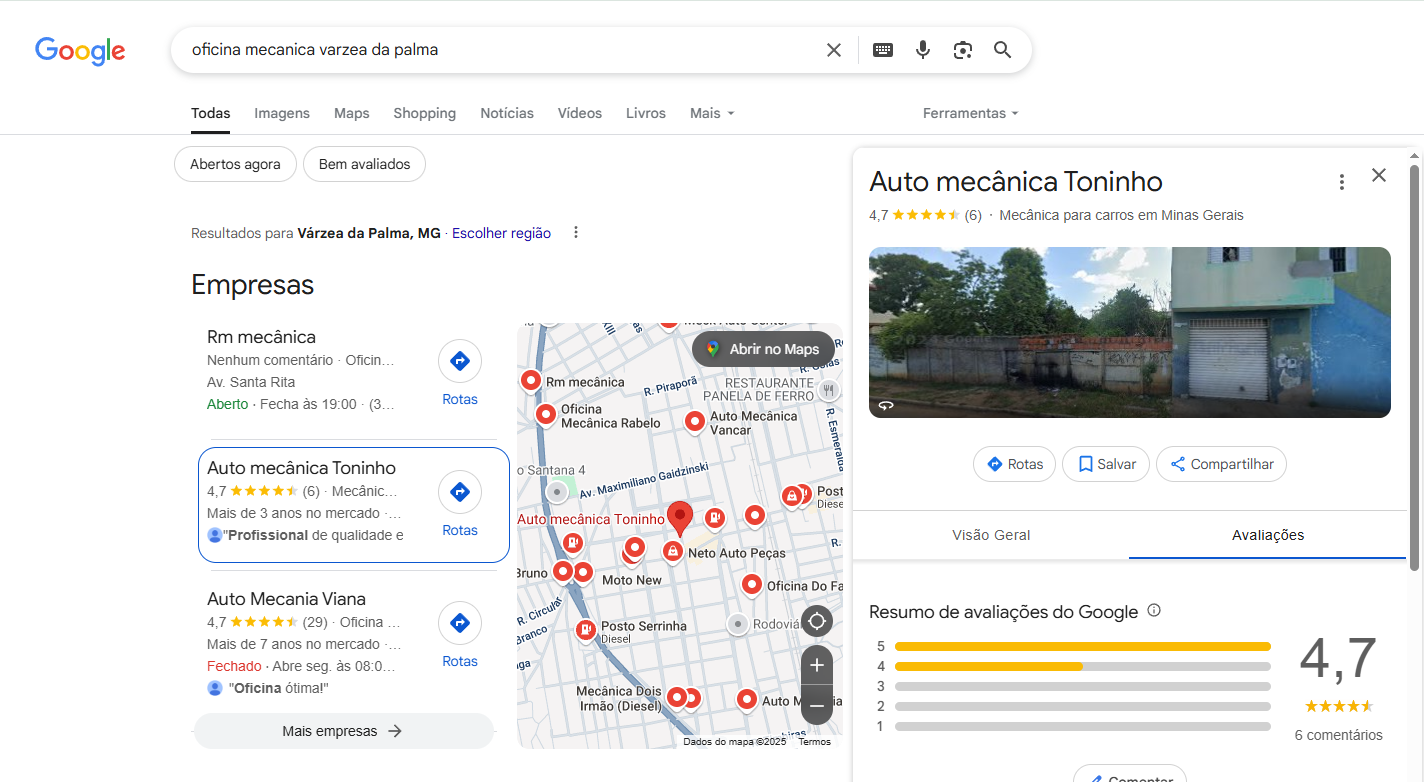The height and width of the screenshot is (782, 1424).
Task: Click the 6 comentários text
Action: coord(1338,735)
